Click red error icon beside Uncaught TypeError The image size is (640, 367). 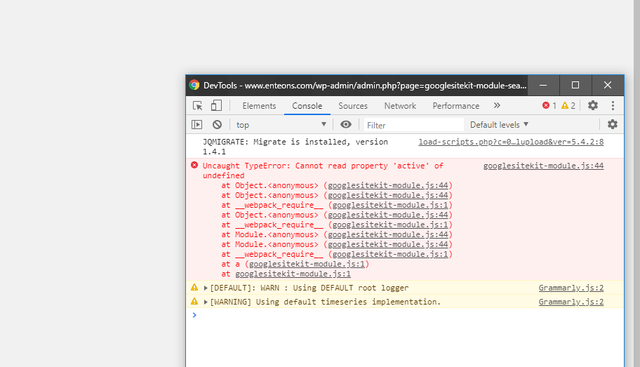pos(194,165)
